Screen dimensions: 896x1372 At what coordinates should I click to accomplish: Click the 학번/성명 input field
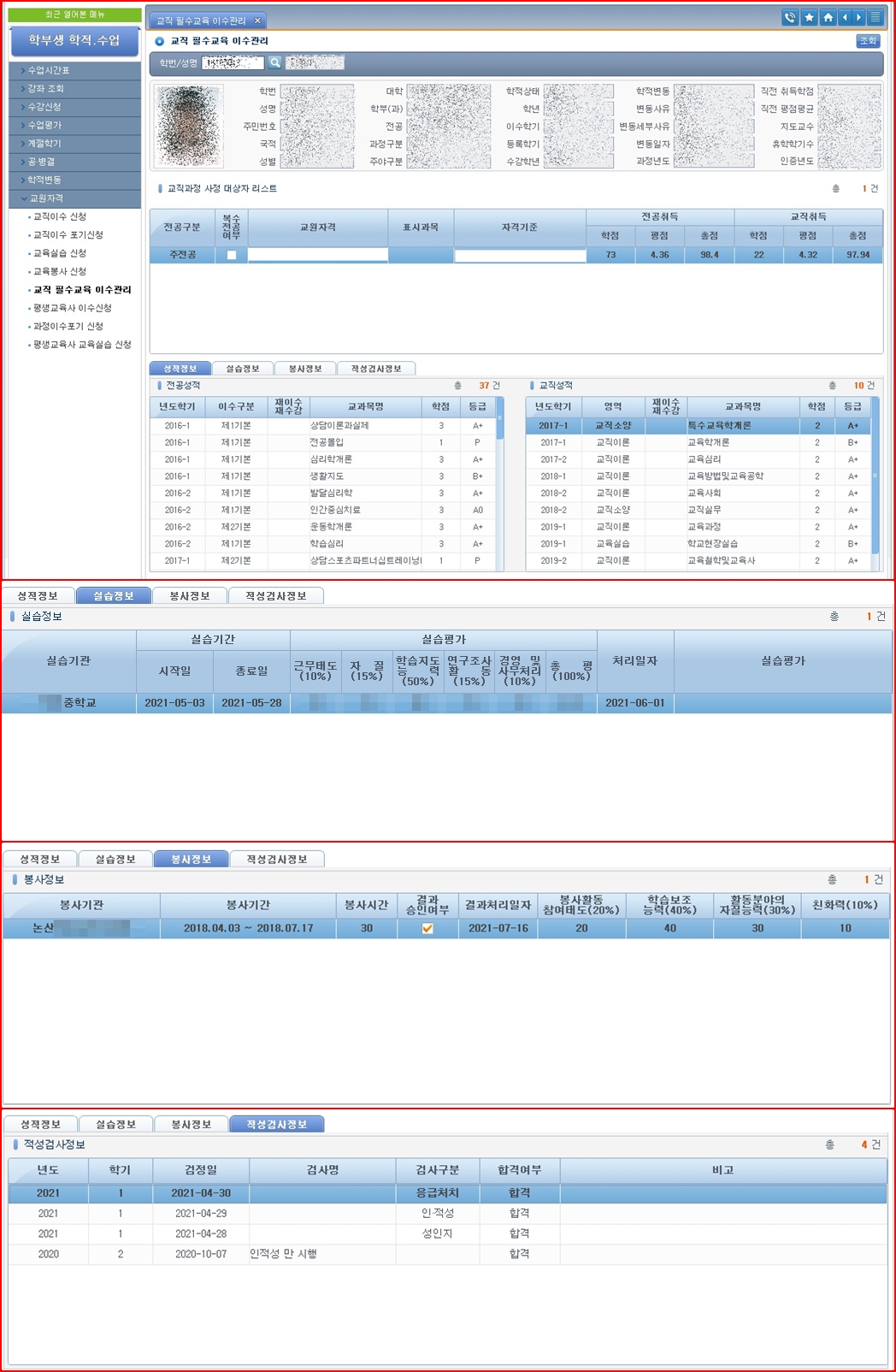point(233,62)
